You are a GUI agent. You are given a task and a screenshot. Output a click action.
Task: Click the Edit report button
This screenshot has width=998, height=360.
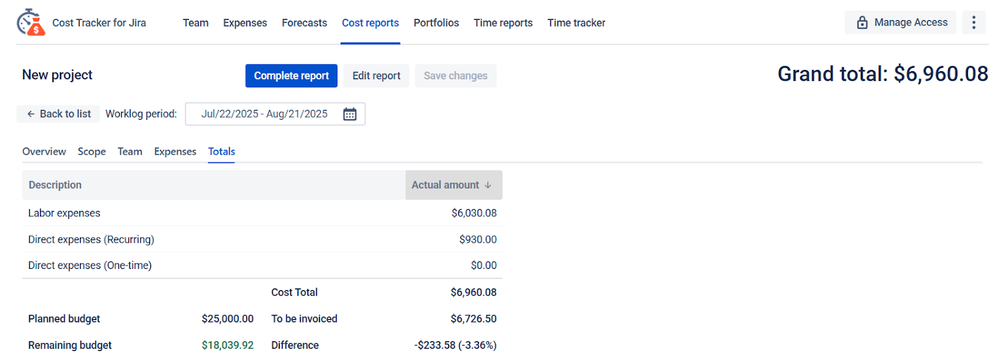coord(376,76)
